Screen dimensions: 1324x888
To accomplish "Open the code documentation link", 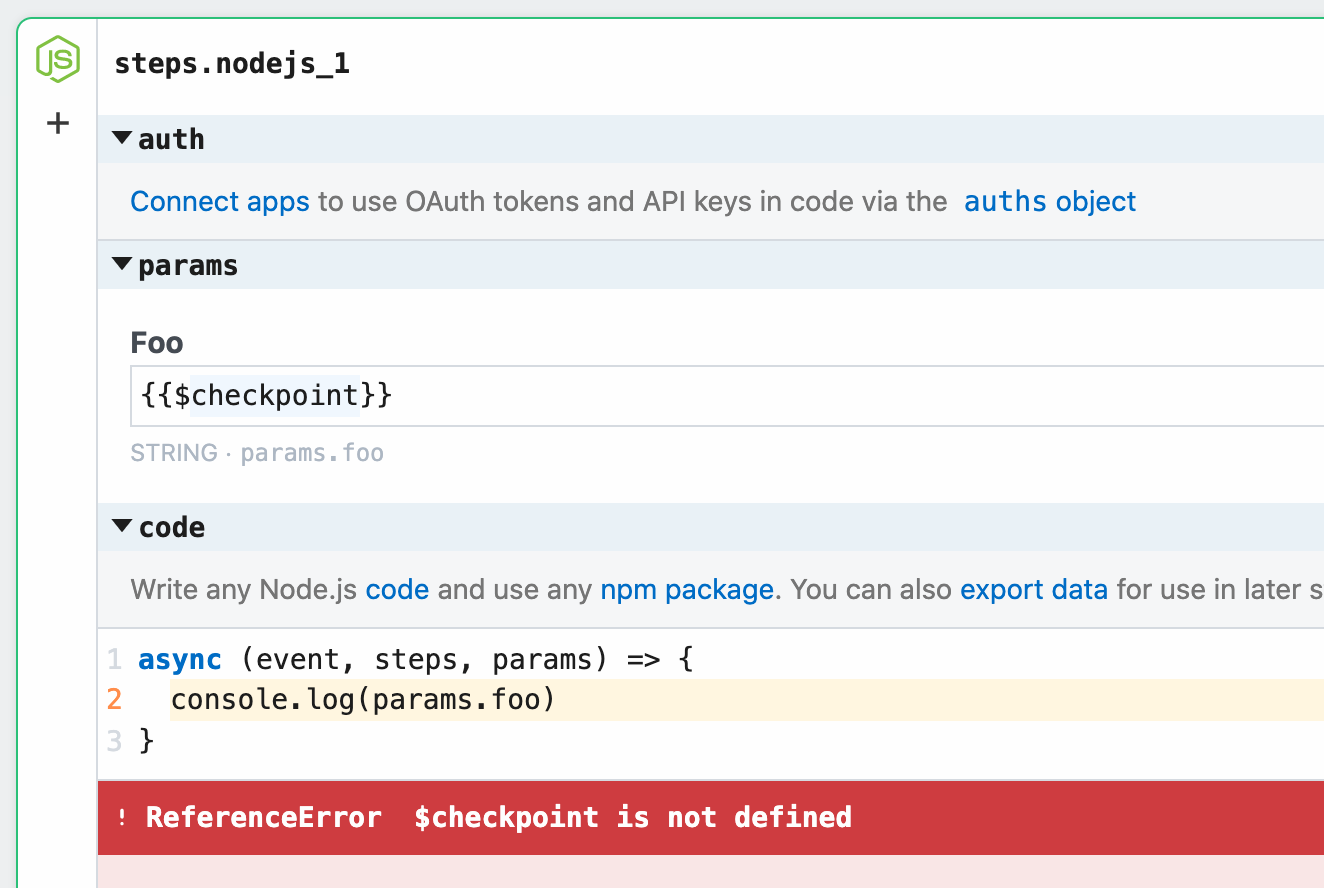I will point(397,589).
